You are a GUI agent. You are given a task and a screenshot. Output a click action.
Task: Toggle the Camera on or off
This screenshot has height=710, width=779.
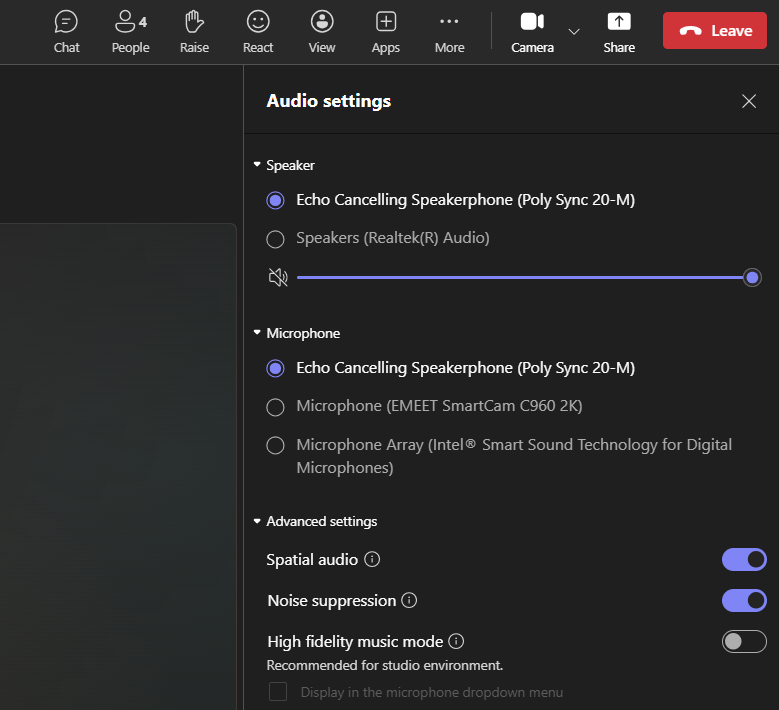(x=532, y=32)
